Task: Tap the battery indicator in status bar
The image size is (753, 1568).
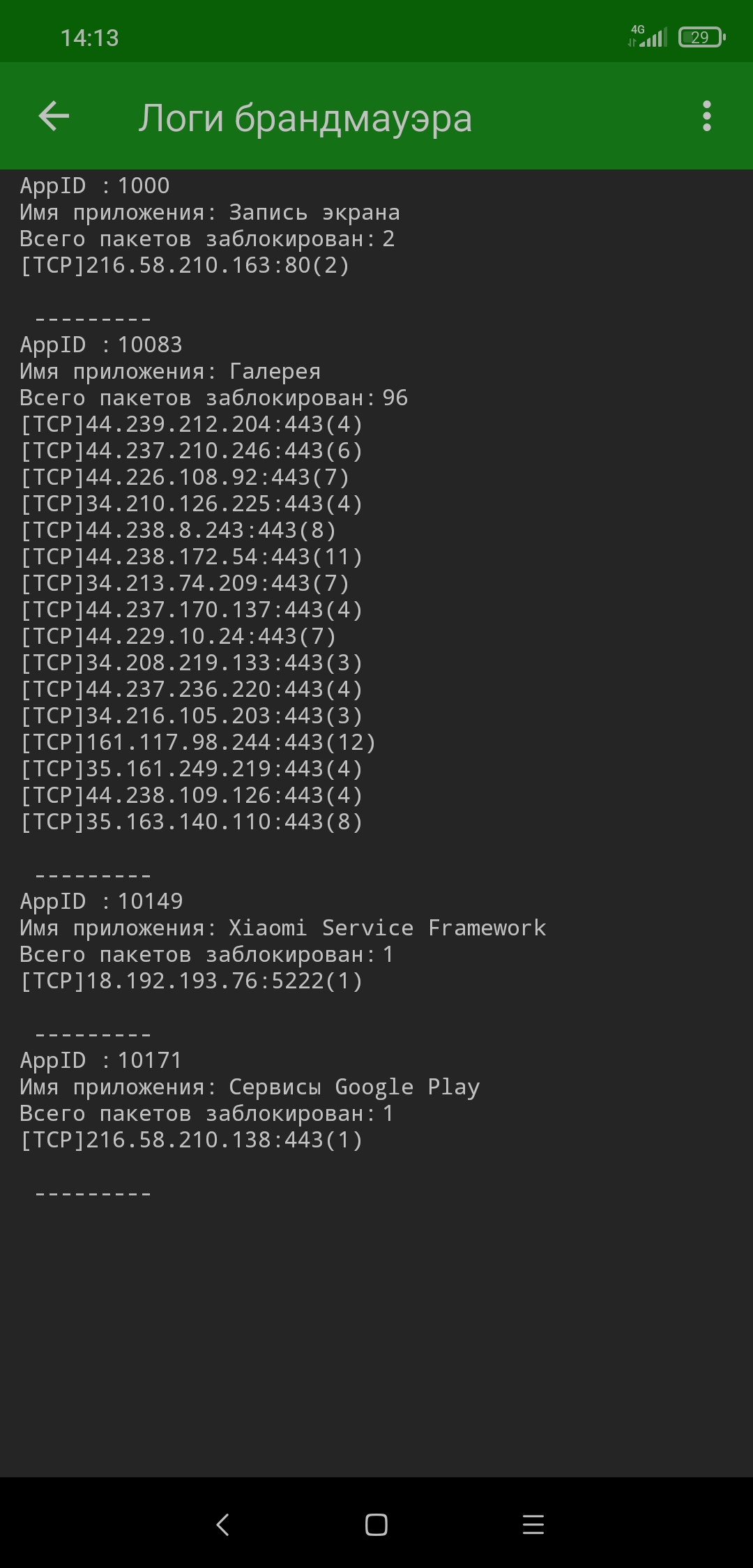Action: (702, 37)
